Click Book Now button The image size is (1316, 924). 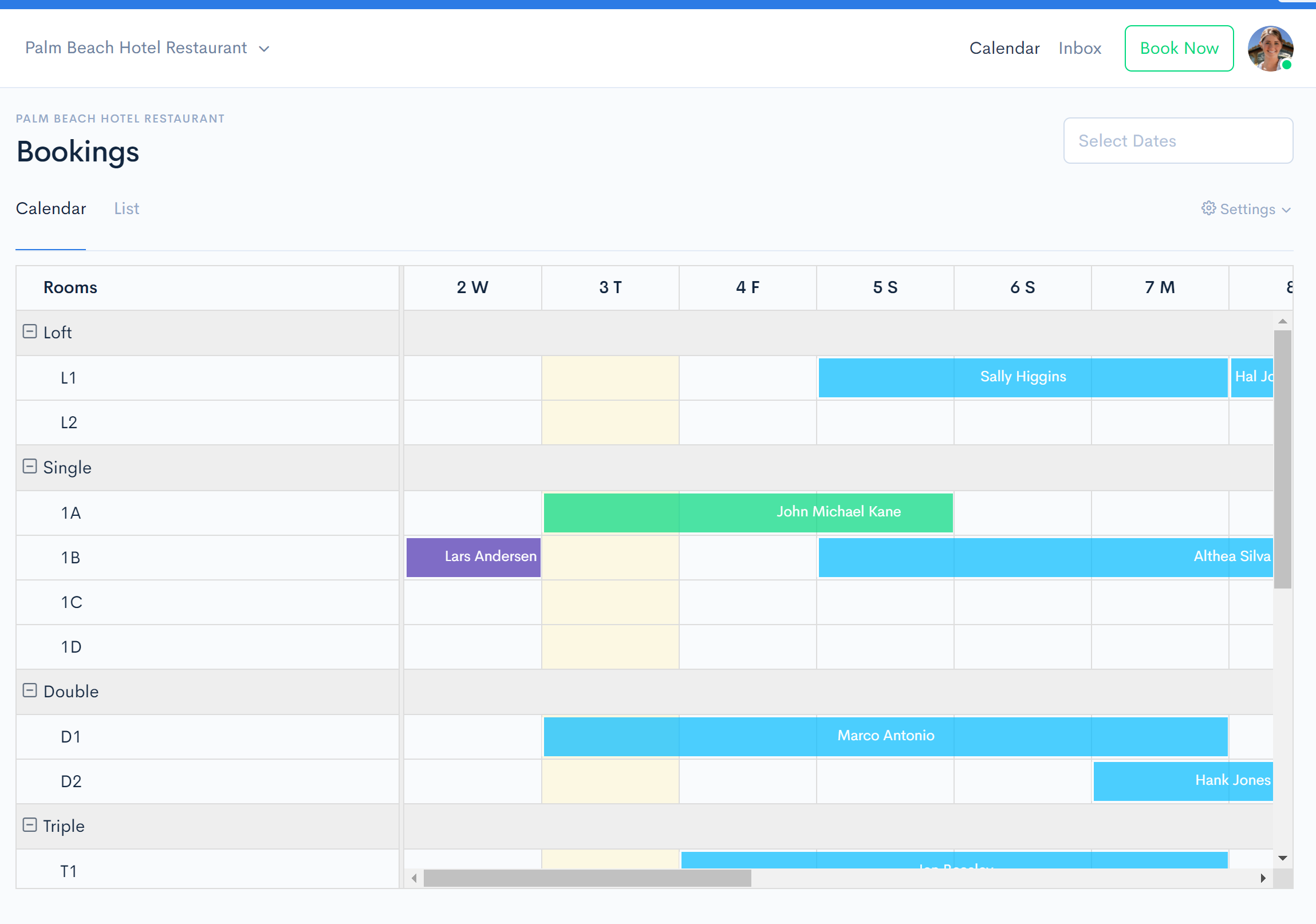tap(1178, 48)
